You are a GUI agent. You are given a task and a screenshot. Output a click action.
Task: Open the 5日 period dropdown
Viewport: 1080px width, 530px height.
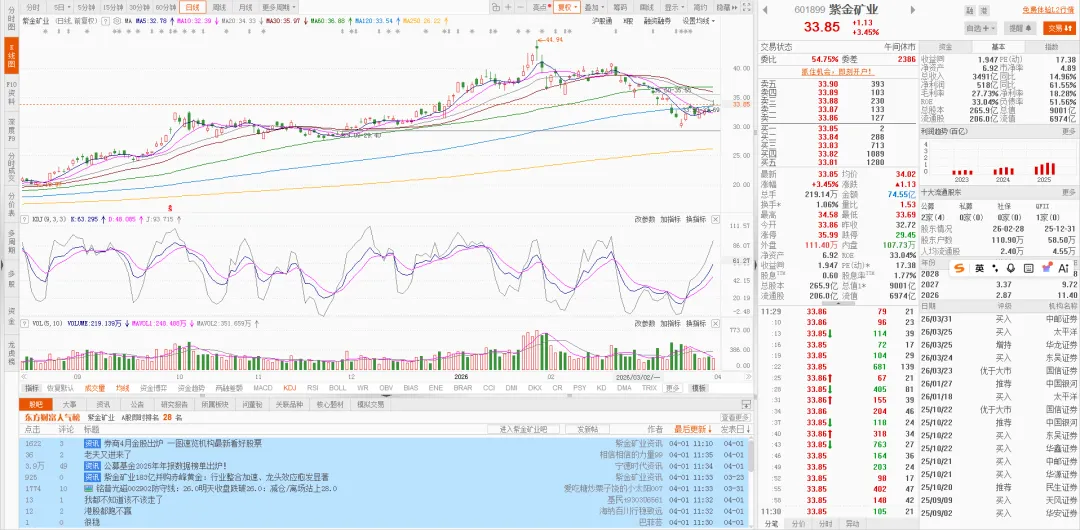[60, 8]
